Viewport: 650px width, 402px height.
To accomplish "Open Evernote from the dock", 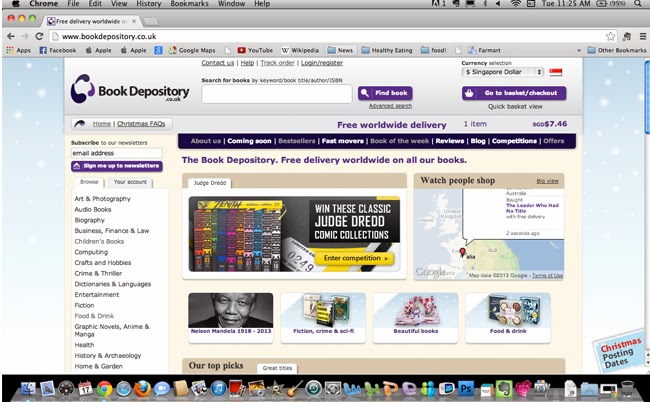I will pyautogui.click(x=504, y=389).
